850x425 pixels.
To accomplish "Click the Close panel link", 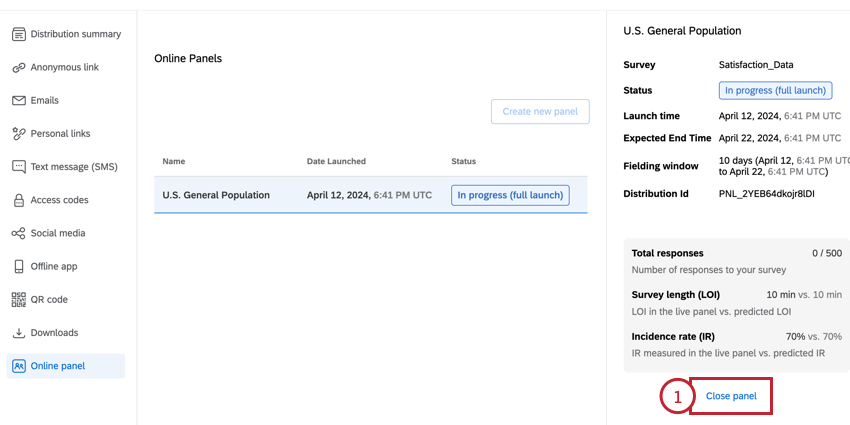I will pos(731,396).
